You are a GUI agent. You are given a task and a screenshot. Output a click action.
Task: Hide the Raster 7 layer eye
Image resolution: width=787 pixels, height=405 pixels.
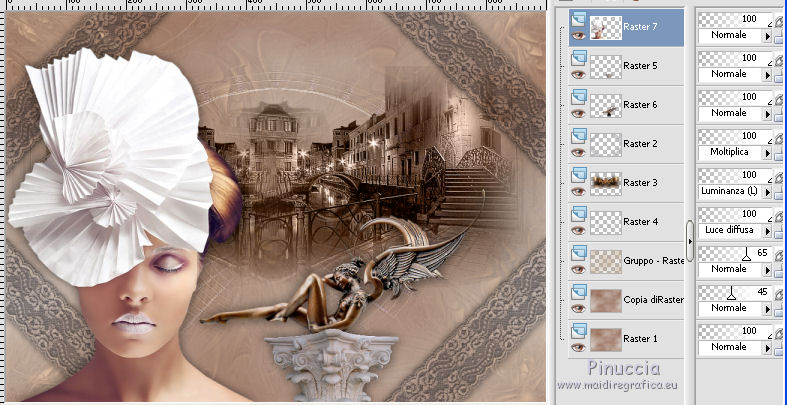click(x=579, y=36)
